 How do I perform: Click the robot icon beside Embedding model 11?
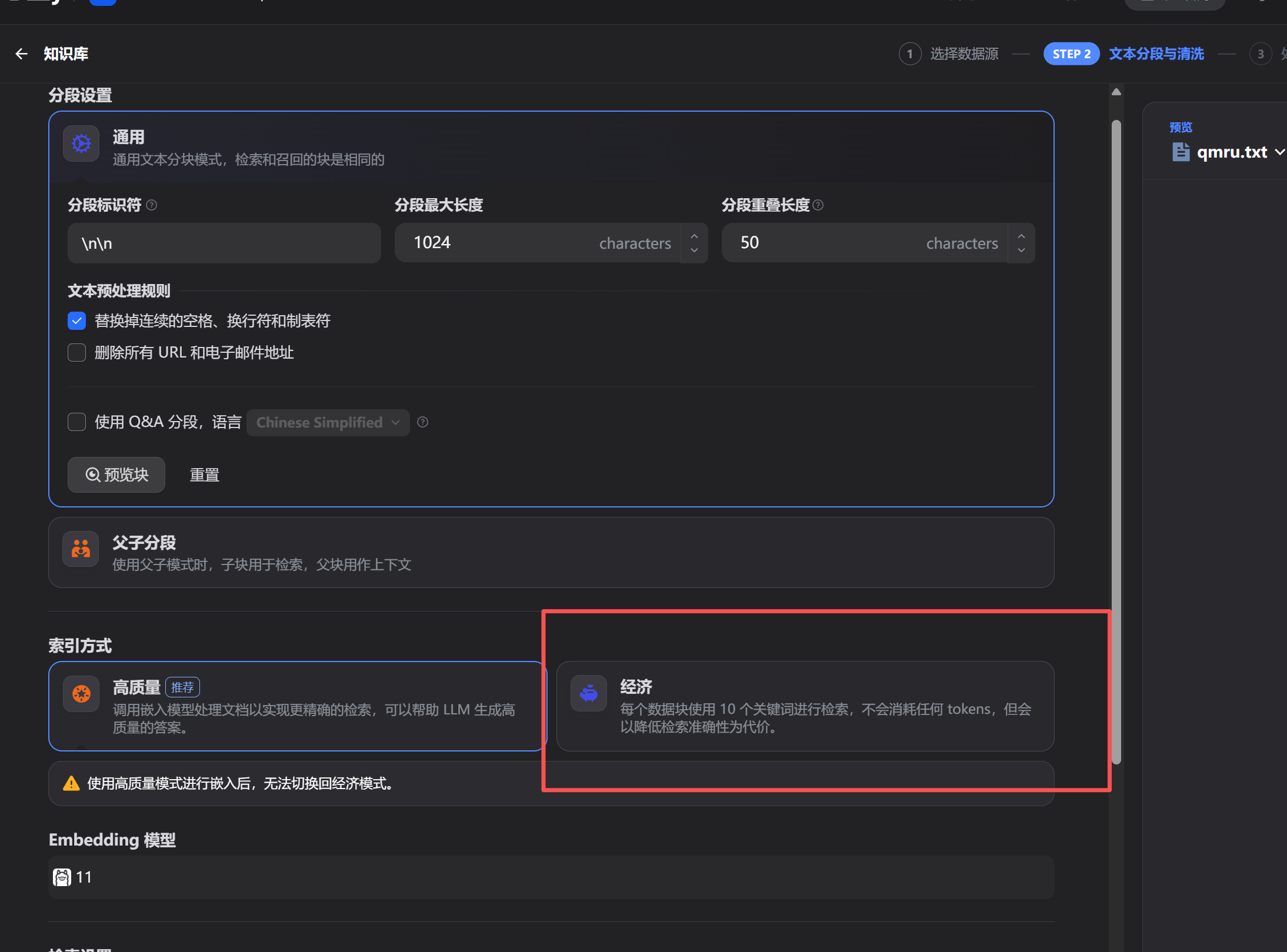coord(62,877)
